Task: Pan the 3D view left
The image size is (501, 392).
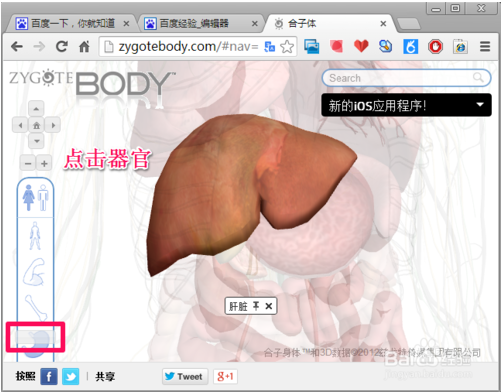Action: tap(20, 125)
